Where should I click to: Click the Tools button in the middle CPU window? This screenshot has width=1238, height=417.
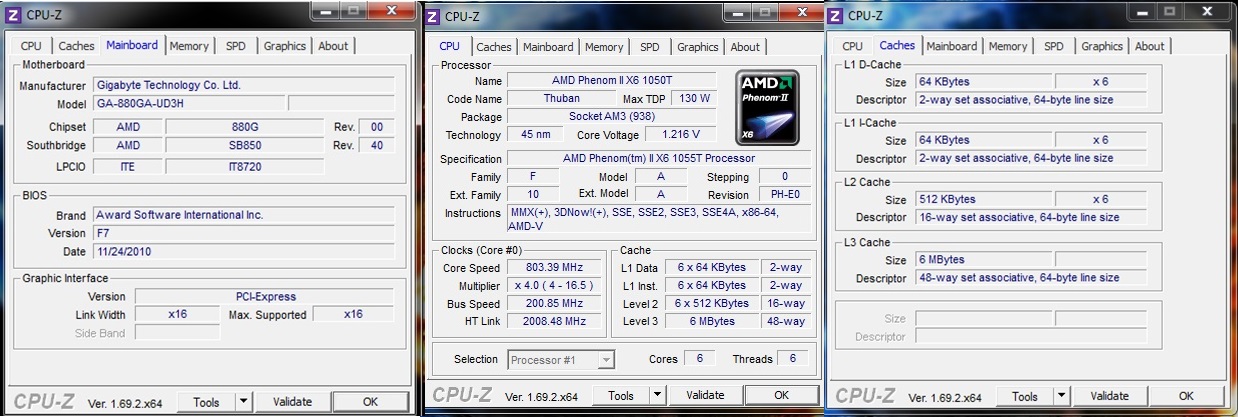(621, 395)
